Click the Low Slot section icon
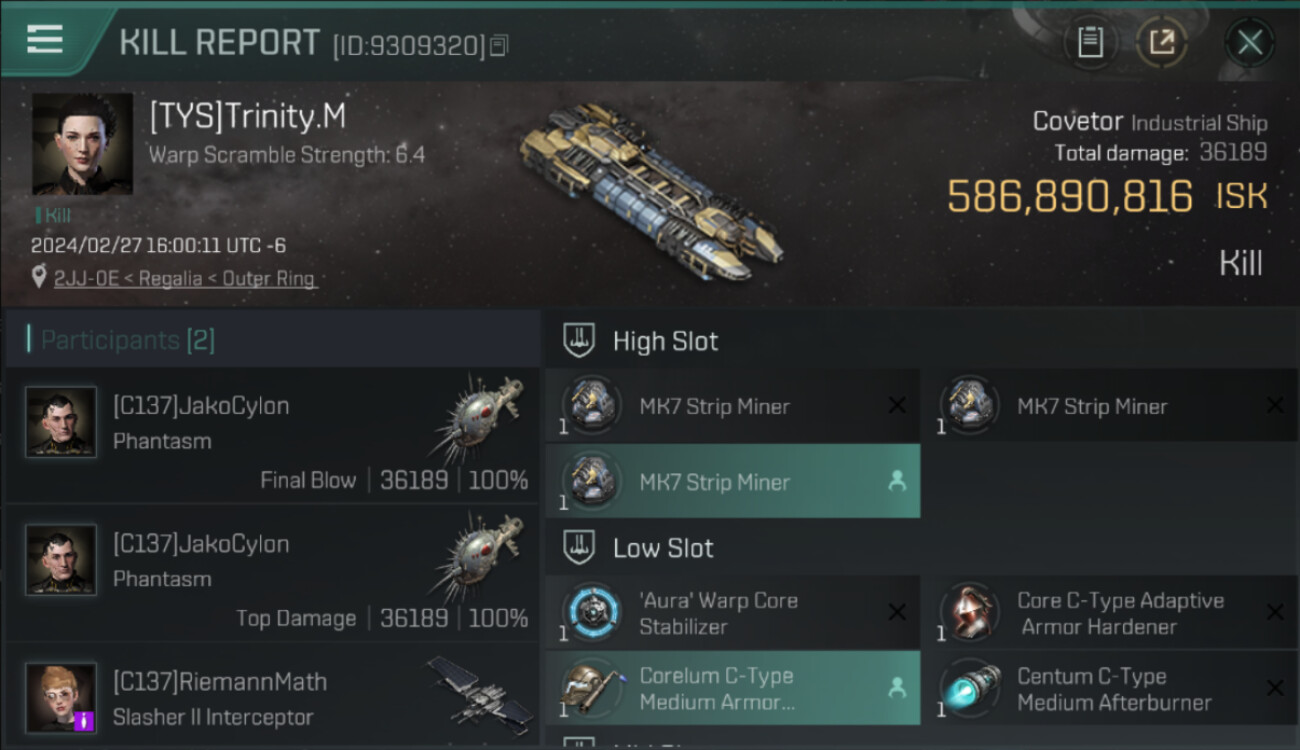The width and height of the screenshot is (1300, 750). 578,547
